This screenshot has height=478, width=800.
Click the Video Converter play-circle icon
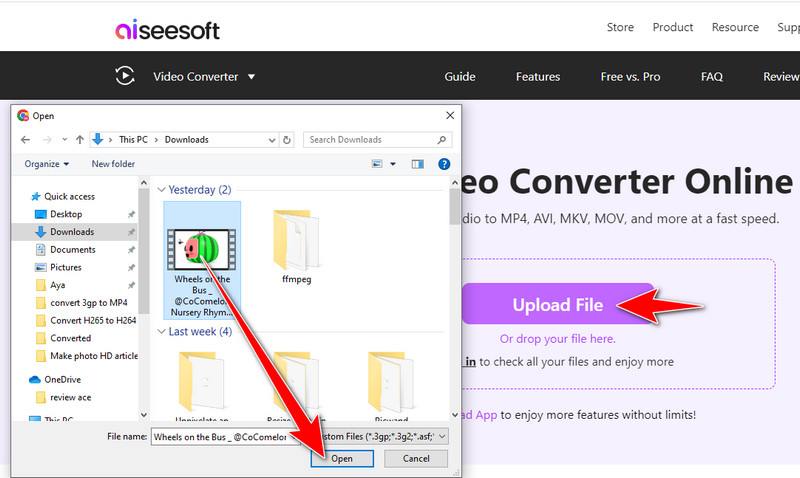pyautogui.click(x=125, y=77)
